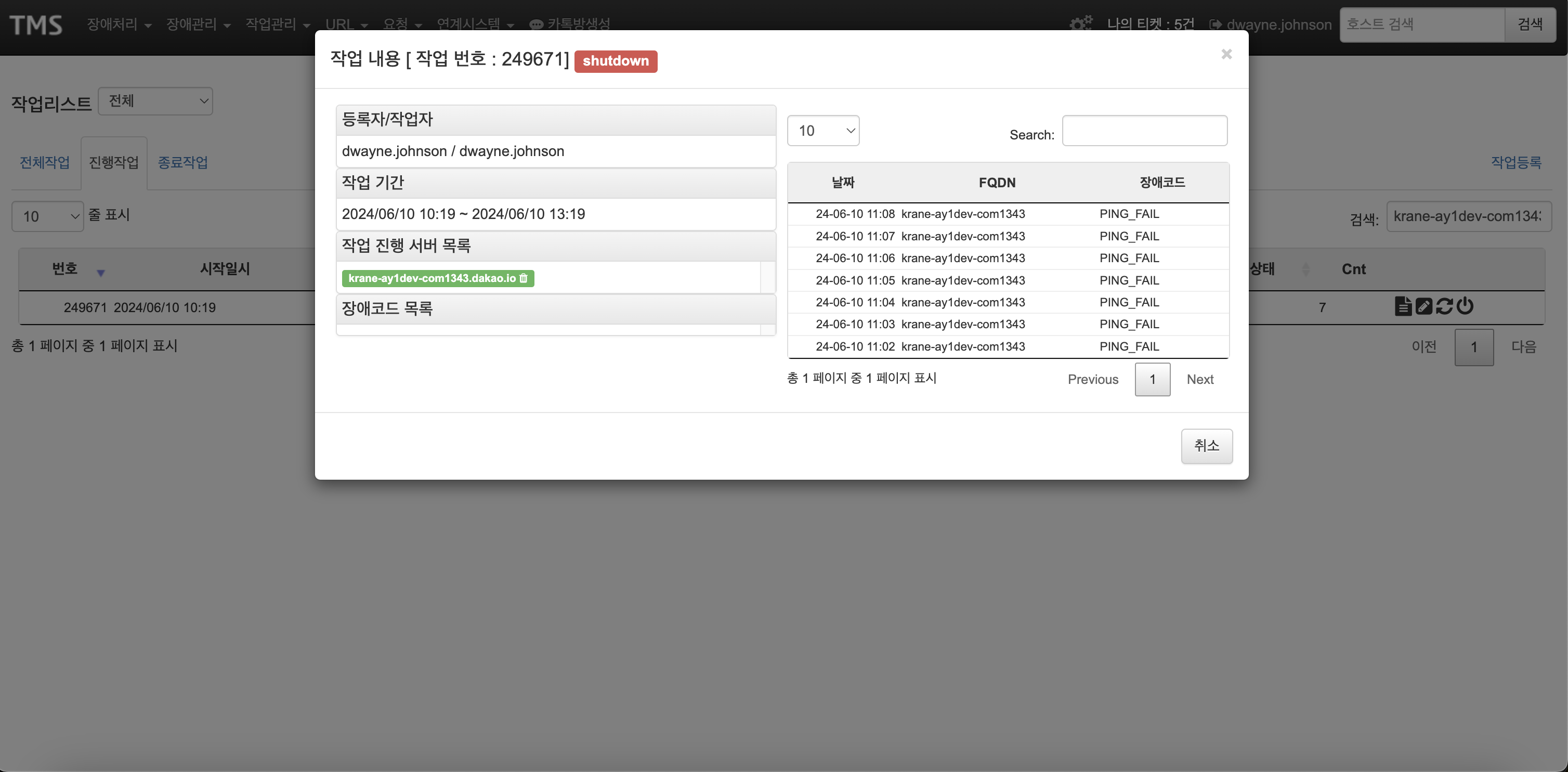Open 나의 티켓 : 5건 link
This screenshot has width=1568, height=772.
tap(1151, 24)
